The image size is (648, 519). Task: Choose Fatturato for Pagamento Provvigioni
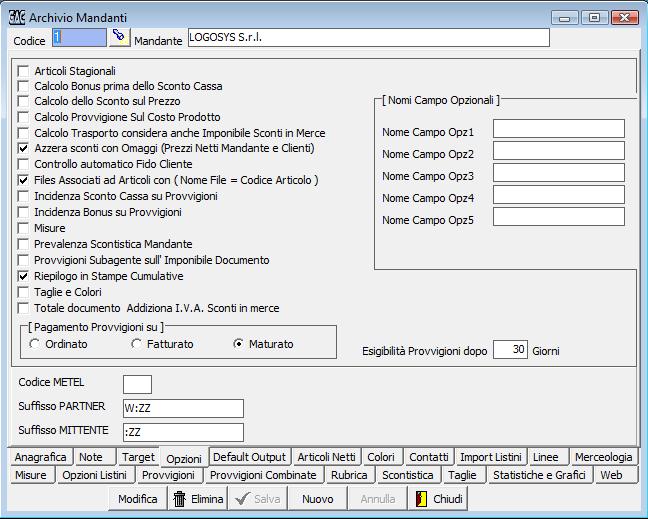coord(137,344)
